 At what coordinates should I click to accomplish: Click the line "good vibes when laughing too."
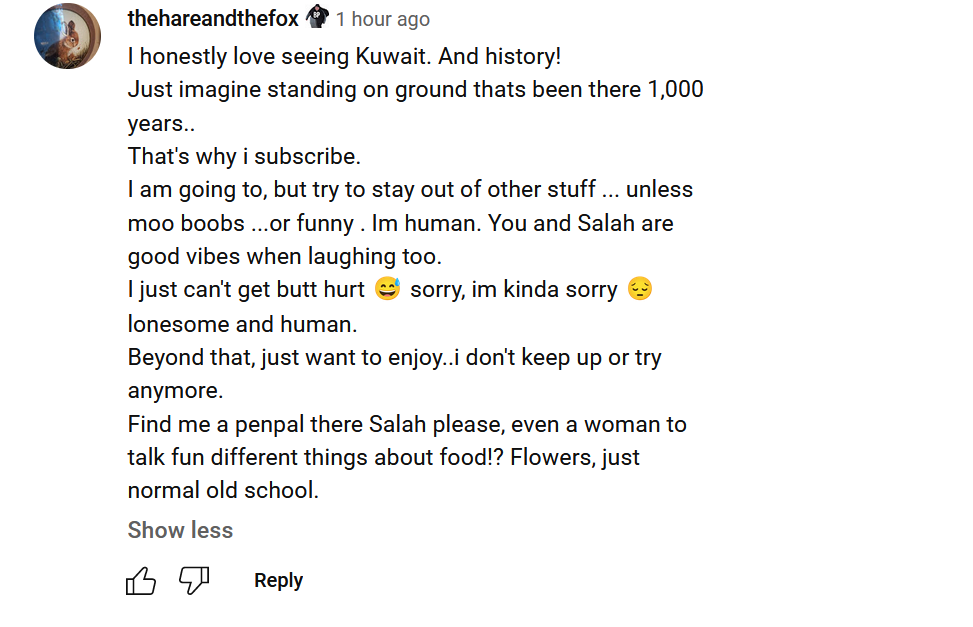coord(285,256)
